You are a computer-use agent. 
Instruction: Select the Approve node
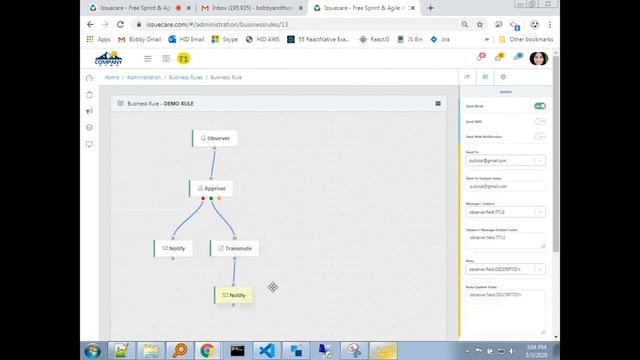tap(211, 189)
